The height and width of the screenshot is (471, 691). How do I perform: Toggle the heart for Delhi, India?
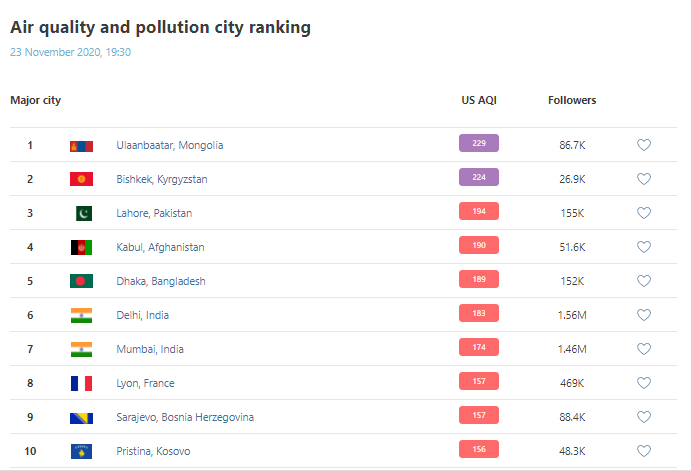pos(644,316)
